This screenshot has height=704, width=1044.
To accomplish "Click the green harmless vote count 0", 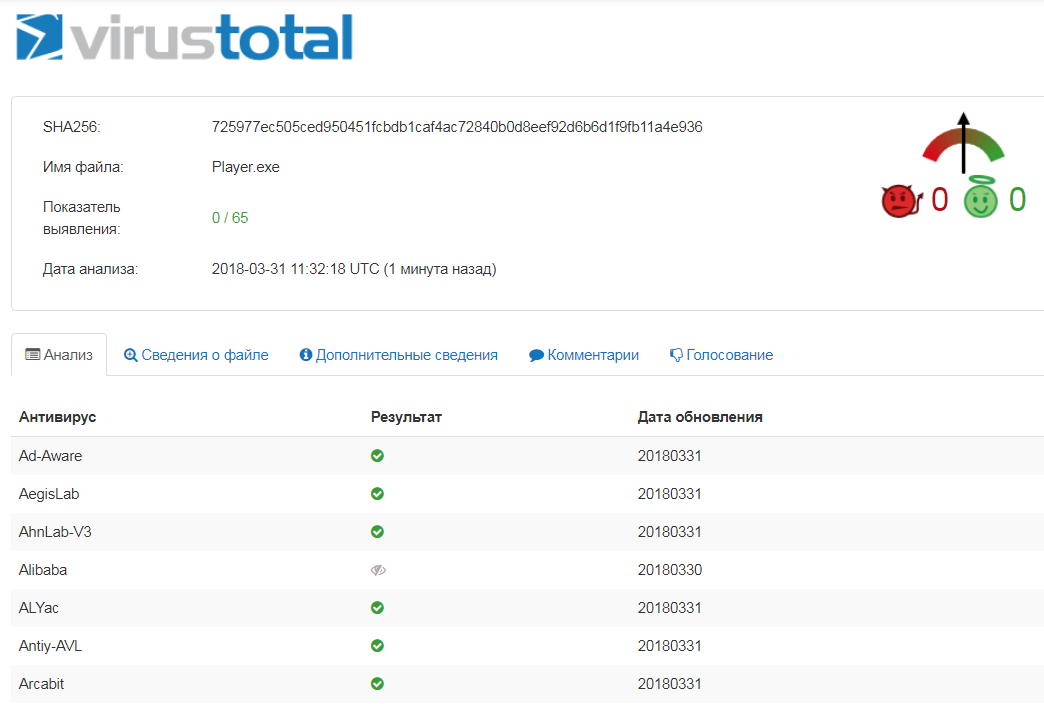I will point(1017,199).
